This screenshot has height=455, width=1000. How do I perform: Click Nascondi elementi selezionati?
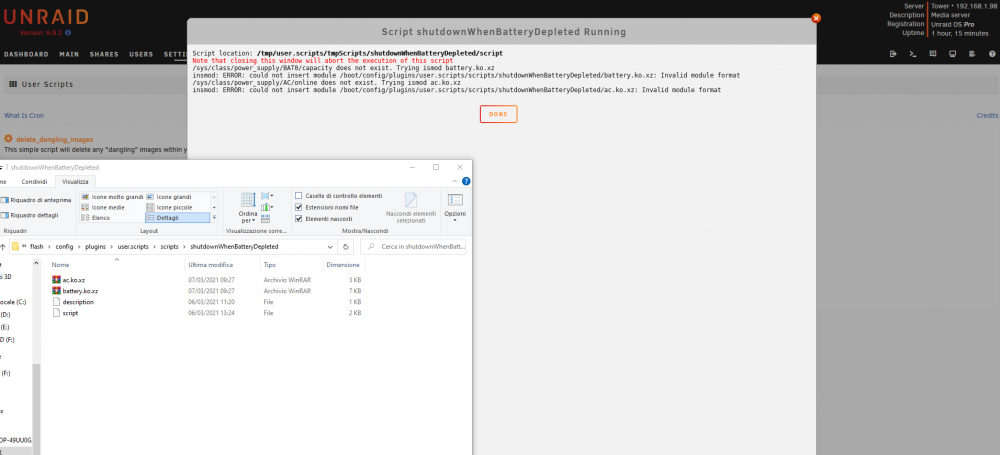pyautogui.click(x=411, y=207)
